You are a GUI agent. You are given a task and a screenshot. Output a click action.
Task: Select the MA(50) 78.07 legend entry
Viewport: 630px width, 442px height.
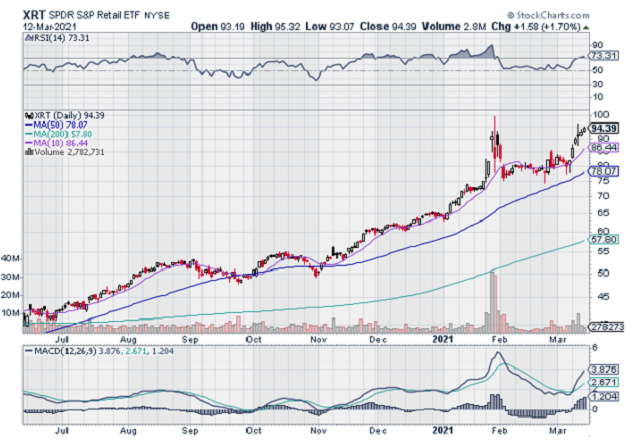pyautogui.click(x=56, y=125)
